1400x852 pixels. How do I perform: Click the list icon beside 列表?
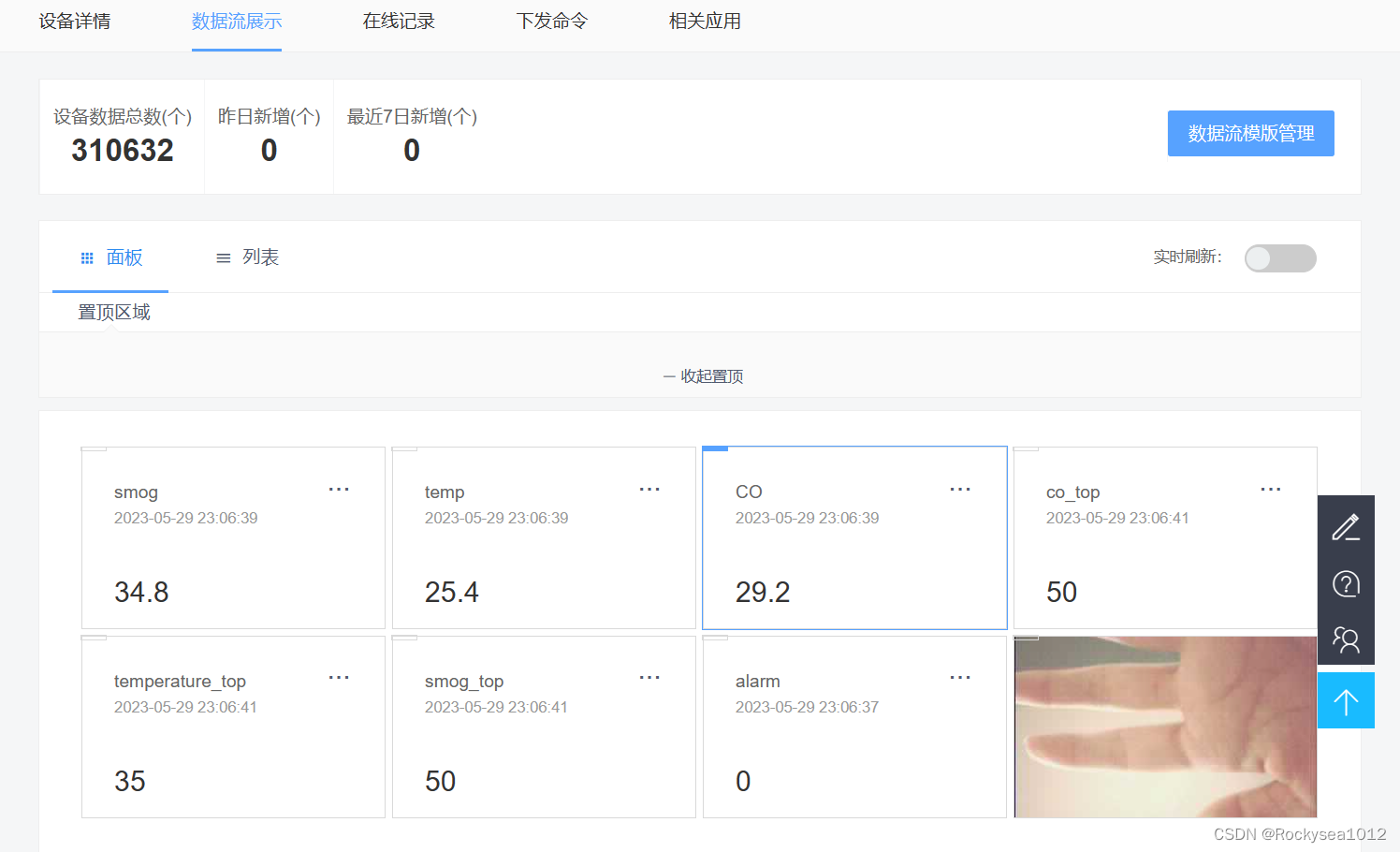click(223, 257)
